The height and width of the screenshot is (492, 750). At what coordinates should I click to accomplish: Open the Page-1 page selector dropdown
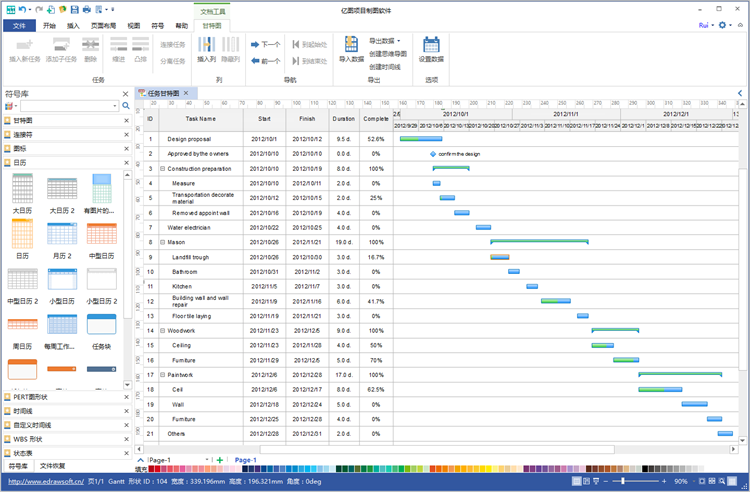point(207,460)
